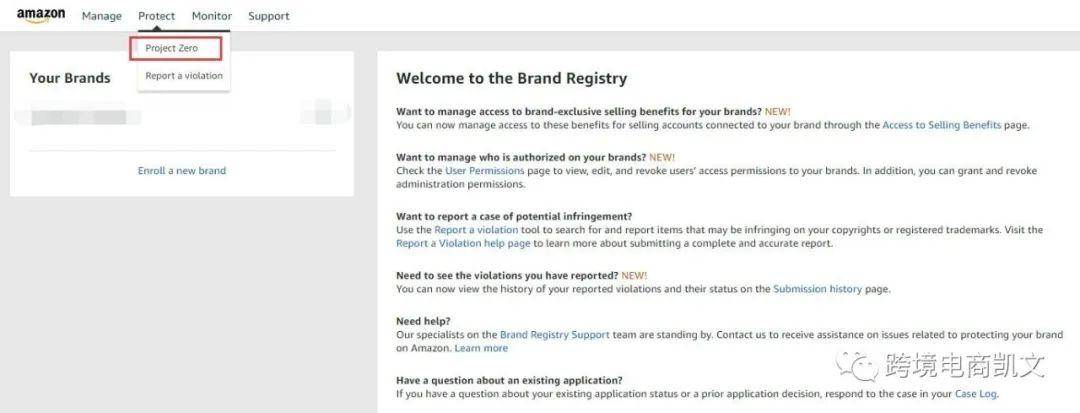Click the Welcome to the Brand Registry heading
Image resolution: width=1080 pixels, height=413 pixels.
511,78
